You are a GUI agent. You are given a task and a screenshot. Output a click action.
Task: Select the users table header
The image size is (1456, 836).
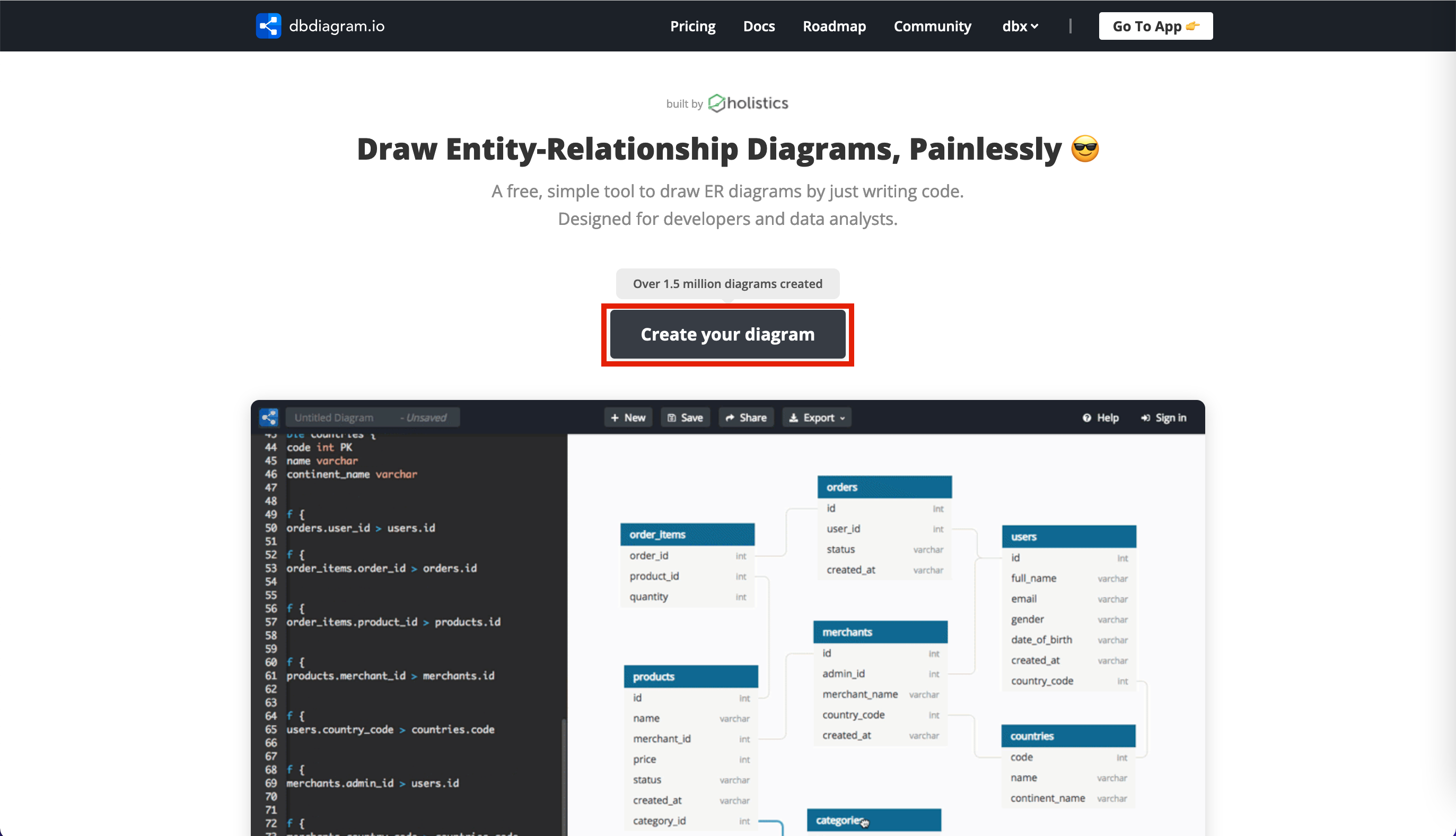1068,536
